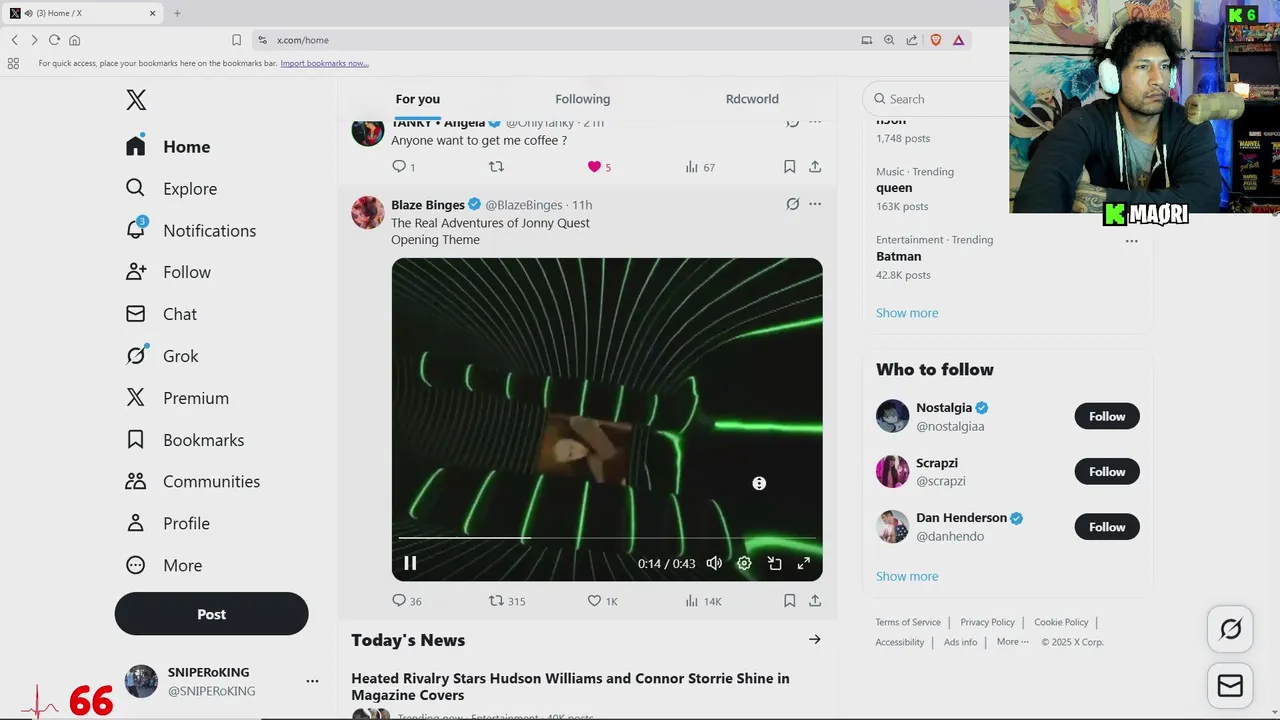Viewport: 1280px width, 720px height.
Task: Open Heated Rivalry Stars news headline
Action: (570, 686)
